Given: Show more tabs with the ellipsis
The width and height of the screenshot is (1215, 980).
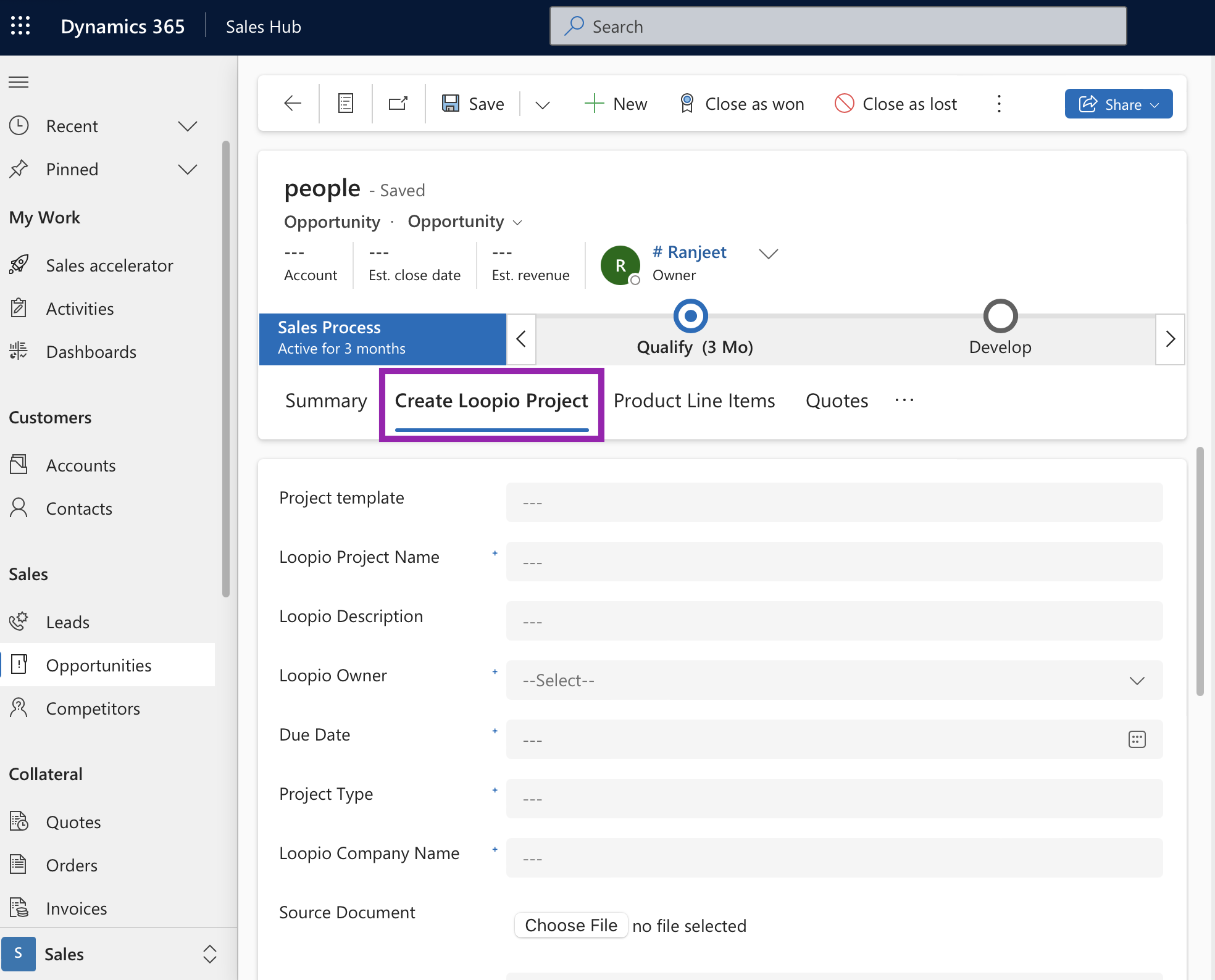Looking at the screenshot, I should [x=904, y=400].
